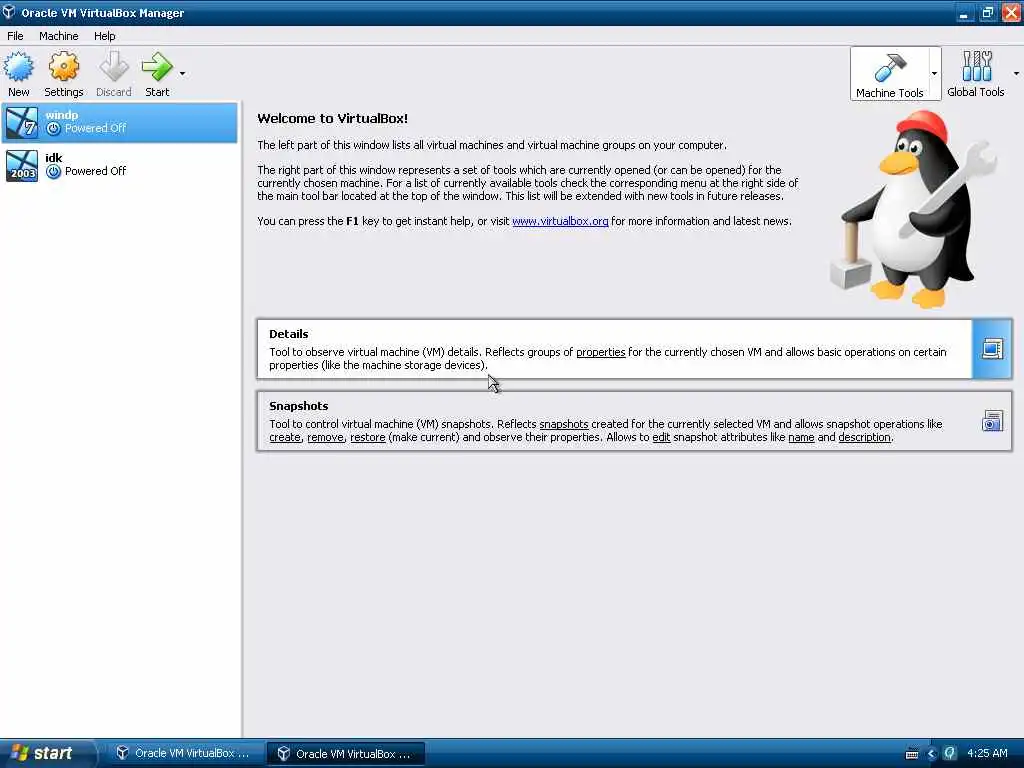The height and width of the screenshot is (768, 1024).
Task: Open Settings gear for selected machine
Action: point(63,74)
